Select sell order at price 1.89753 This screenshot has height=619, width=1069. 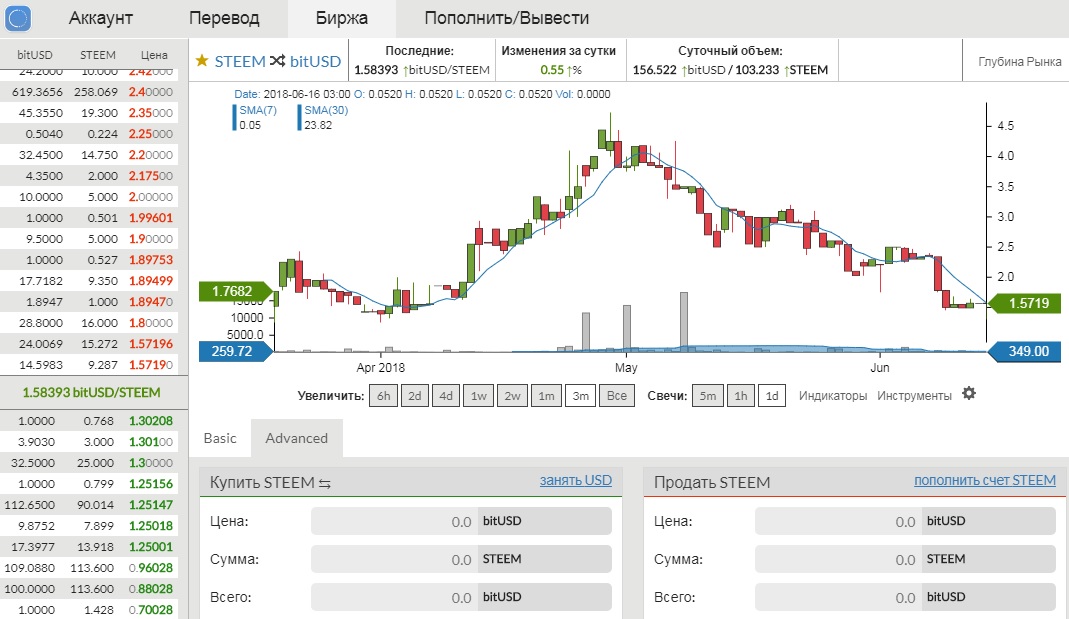[x=89, y=260]
